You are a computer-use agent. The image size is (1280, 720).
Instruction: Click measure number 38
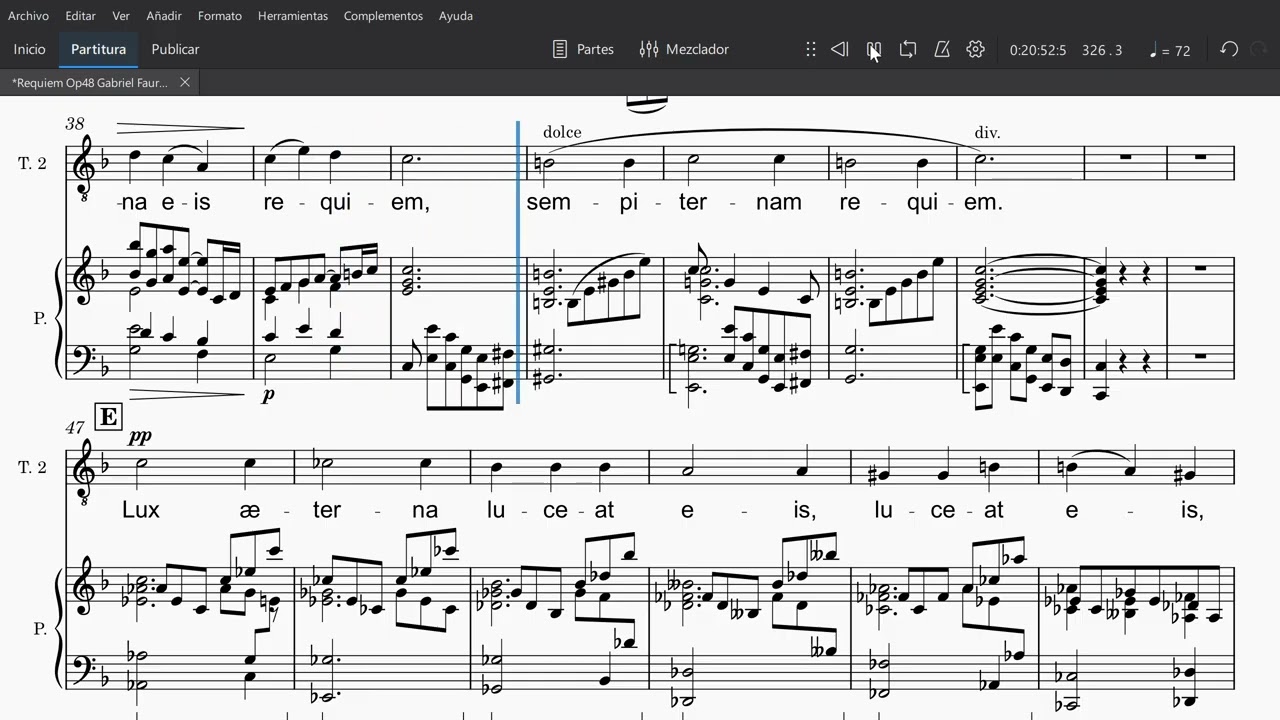(75, 124)
